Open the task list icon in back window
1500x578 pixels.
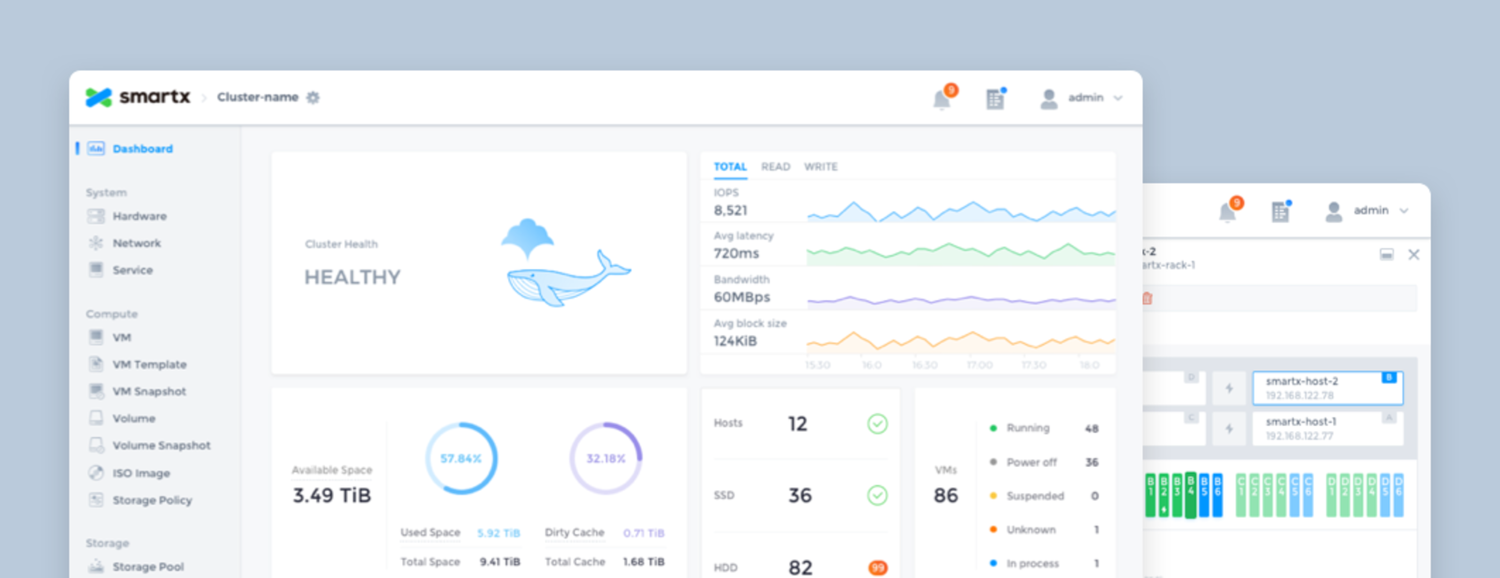[x=1280, y=211]
